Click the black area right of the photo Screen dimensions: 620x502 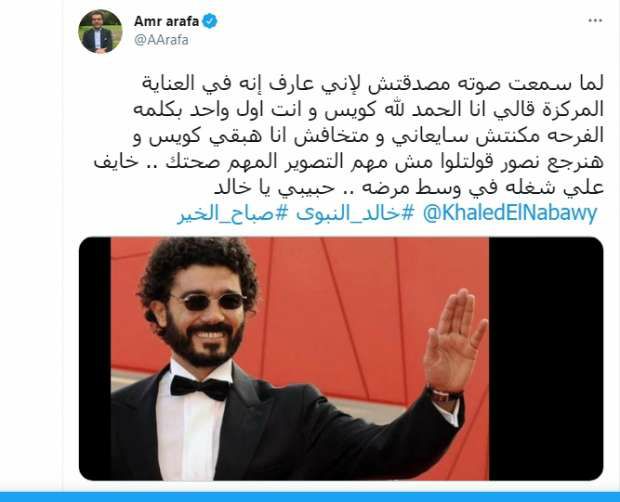point(546,359)
